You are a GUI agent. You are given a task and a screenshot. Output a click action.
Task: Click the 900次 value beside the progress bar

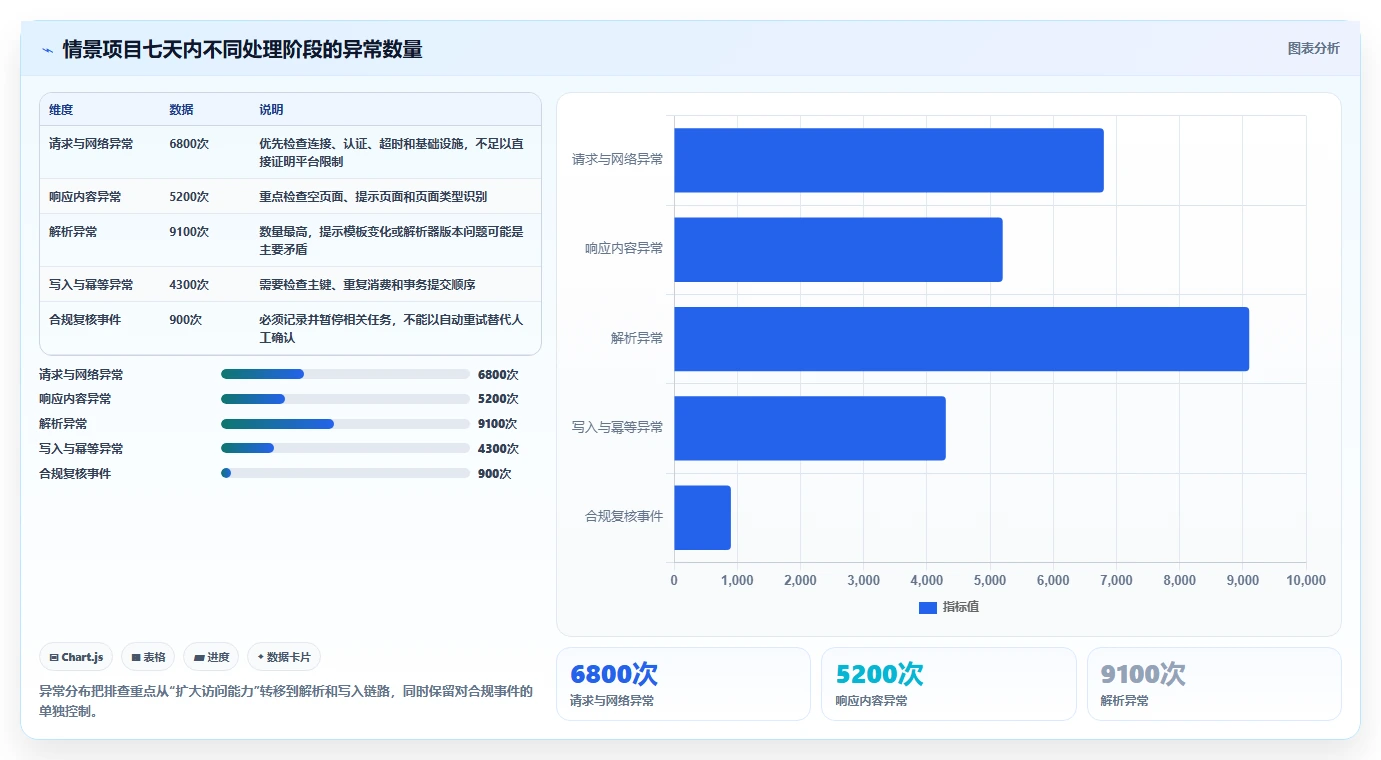(494, 474)
